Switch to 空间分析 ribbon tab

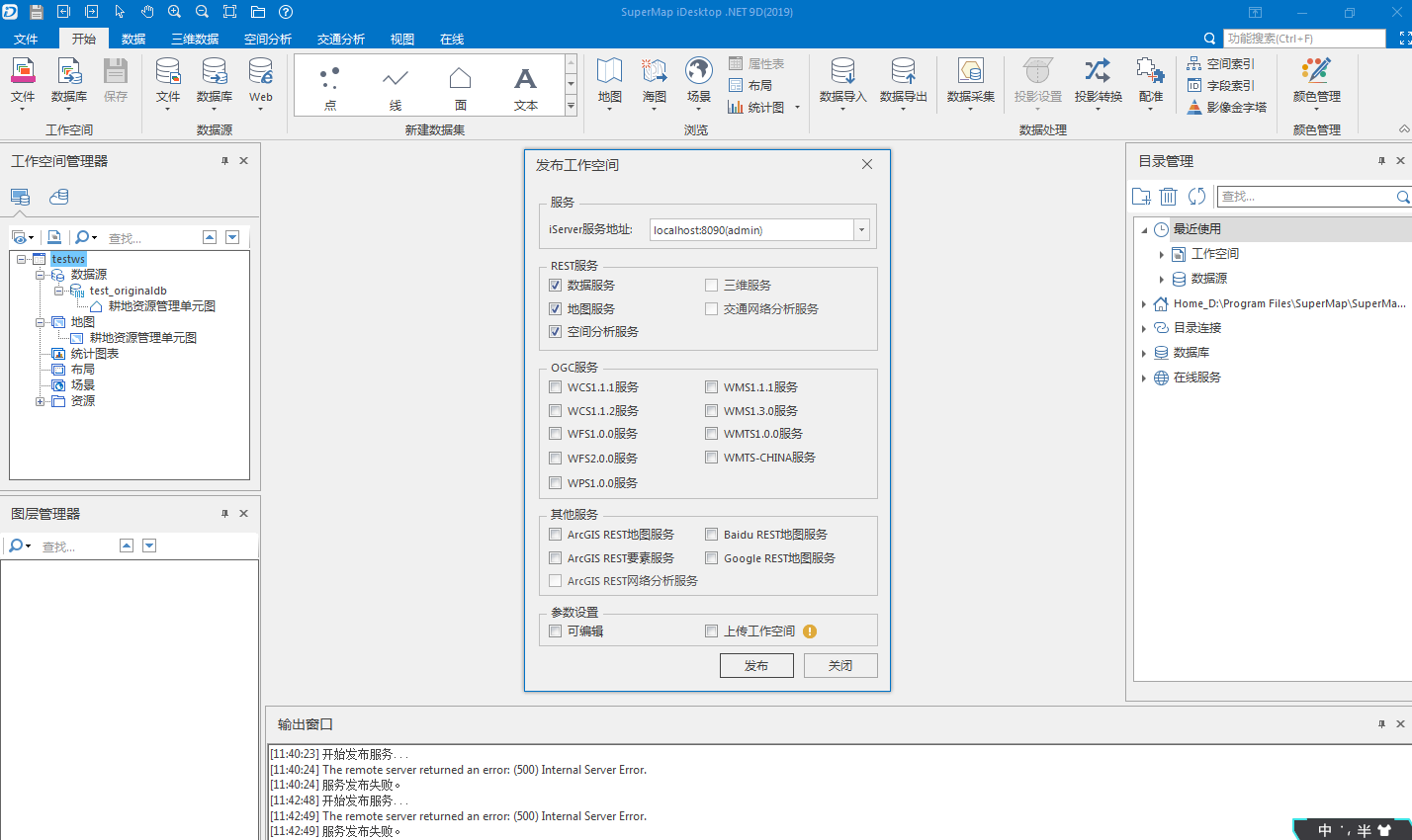pos(268,39)
